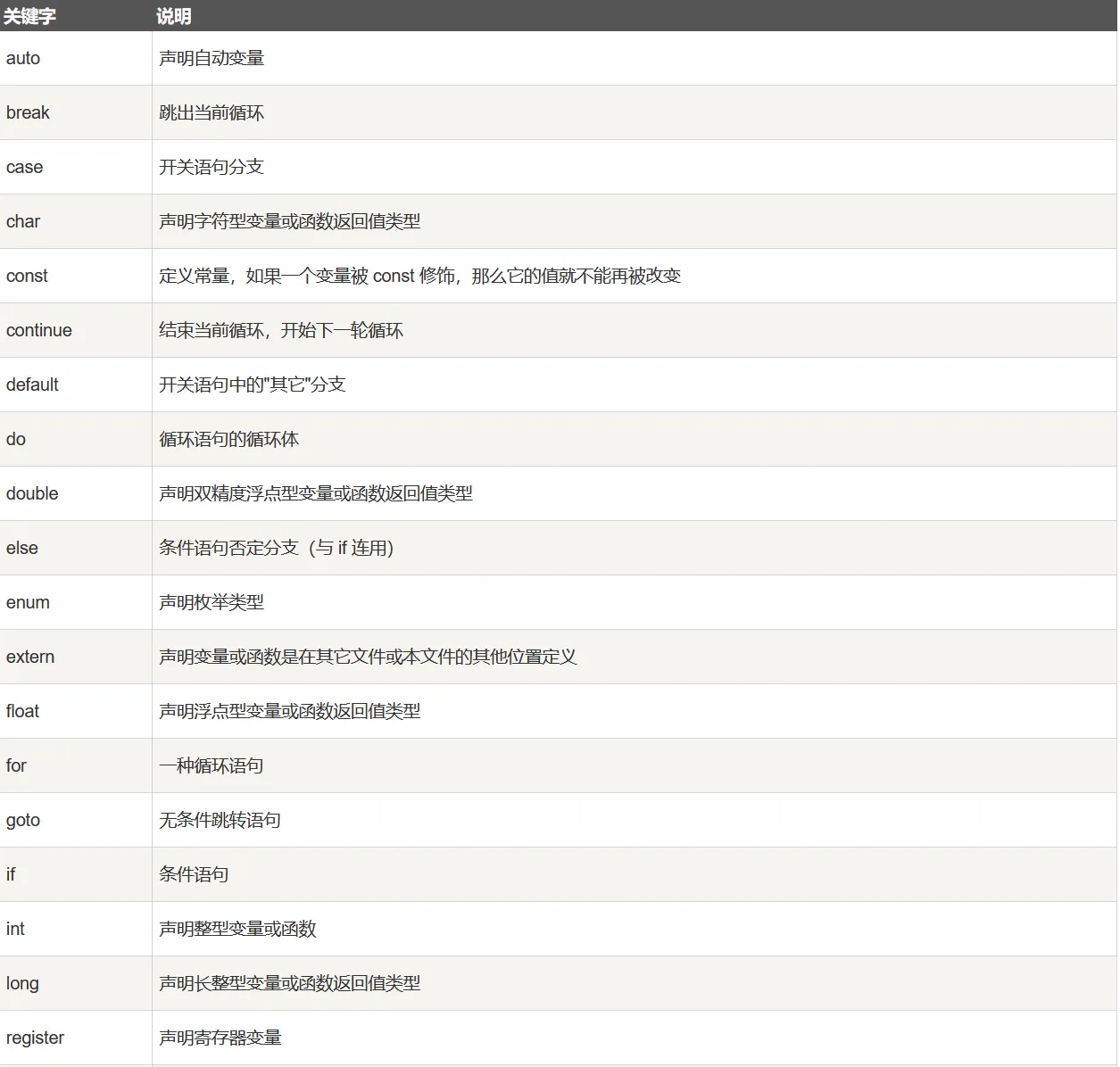Select the description '声明枚举类型'

coord(212,602)
